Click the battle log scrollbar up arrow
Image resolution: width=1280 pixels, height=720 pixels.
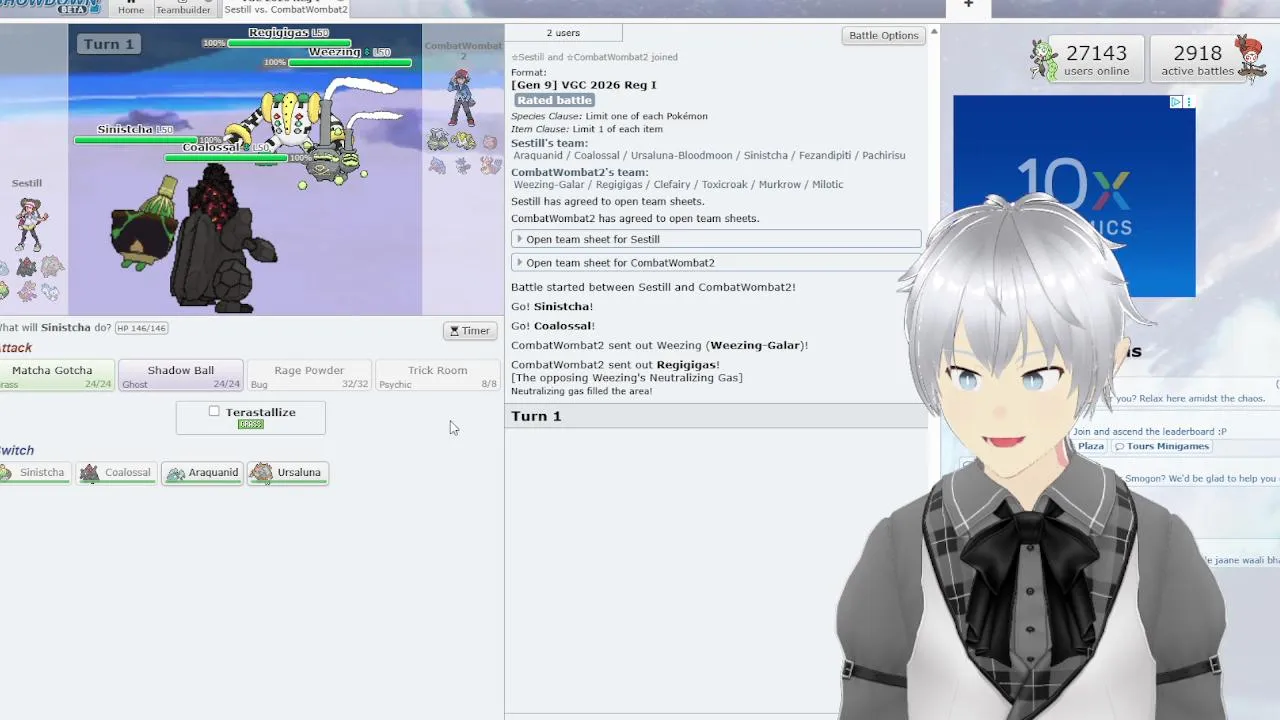point(934,31)
